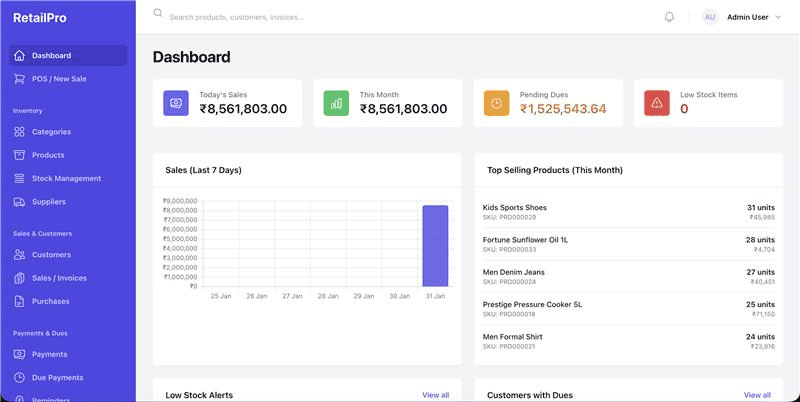Open the Categories section
The width and height of the screenshot is (800, 402).
pos(51,132)
